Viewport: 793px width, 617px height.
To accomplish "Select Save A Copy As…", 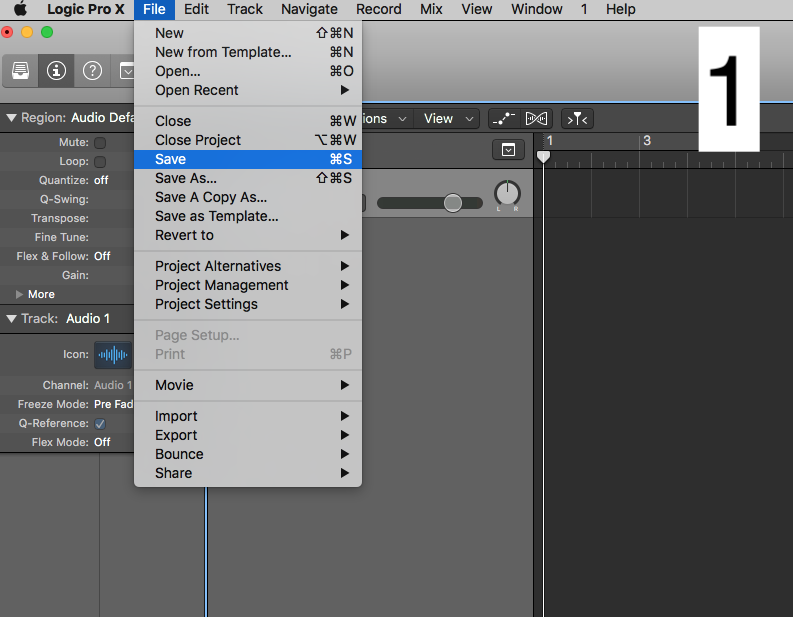I will tap(248, 198).
